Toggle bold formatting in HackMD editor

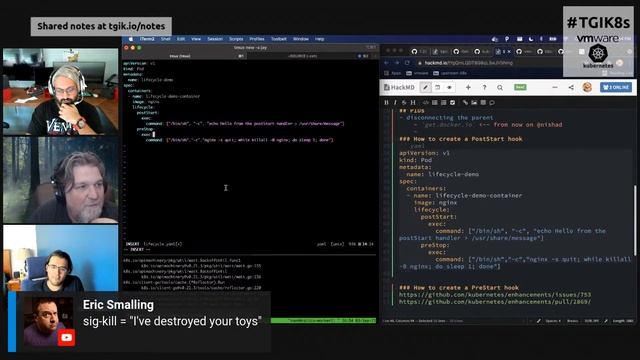387,102
